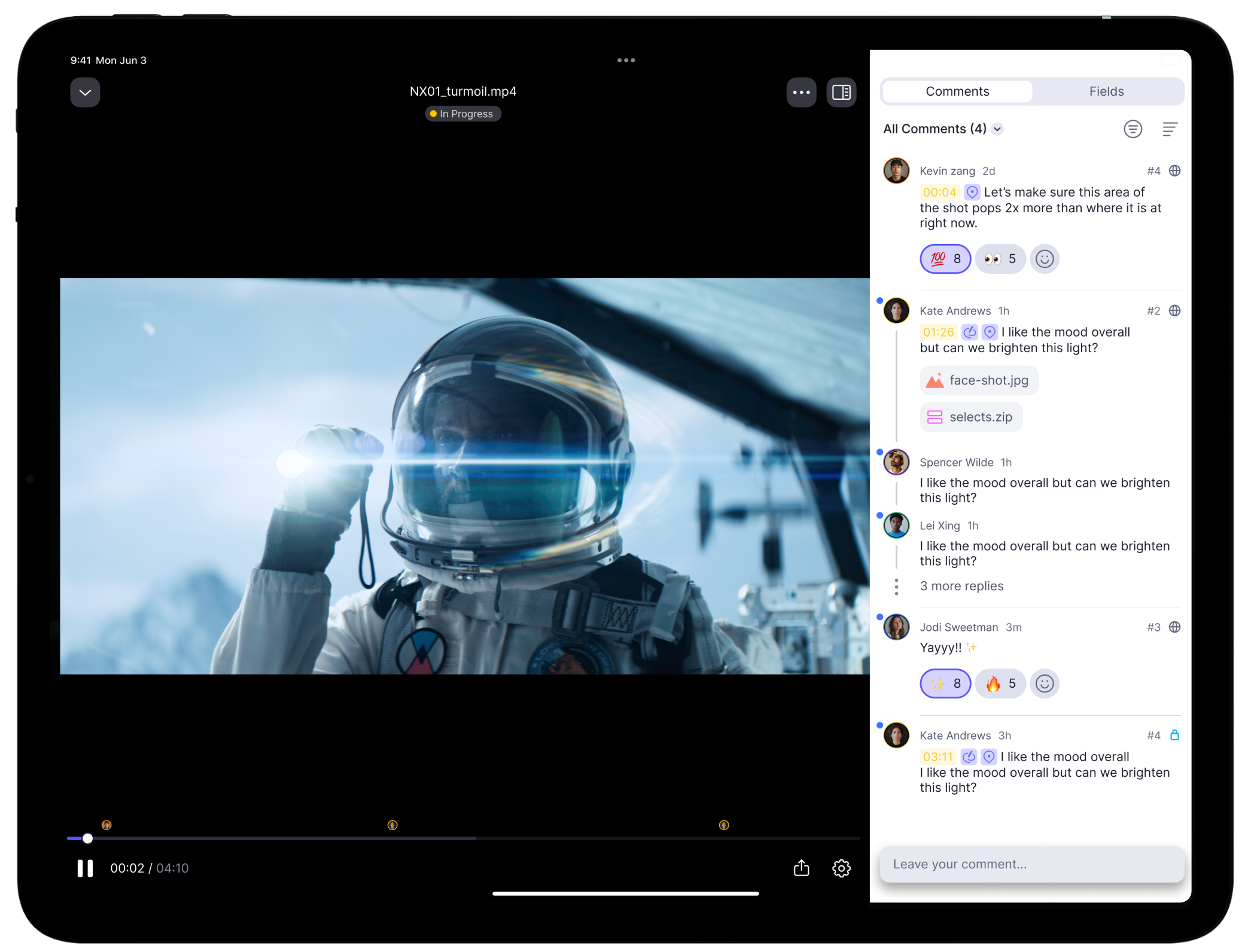Click the filter comments icon
Viewport: 1251px width, 952px height.
1133,129
